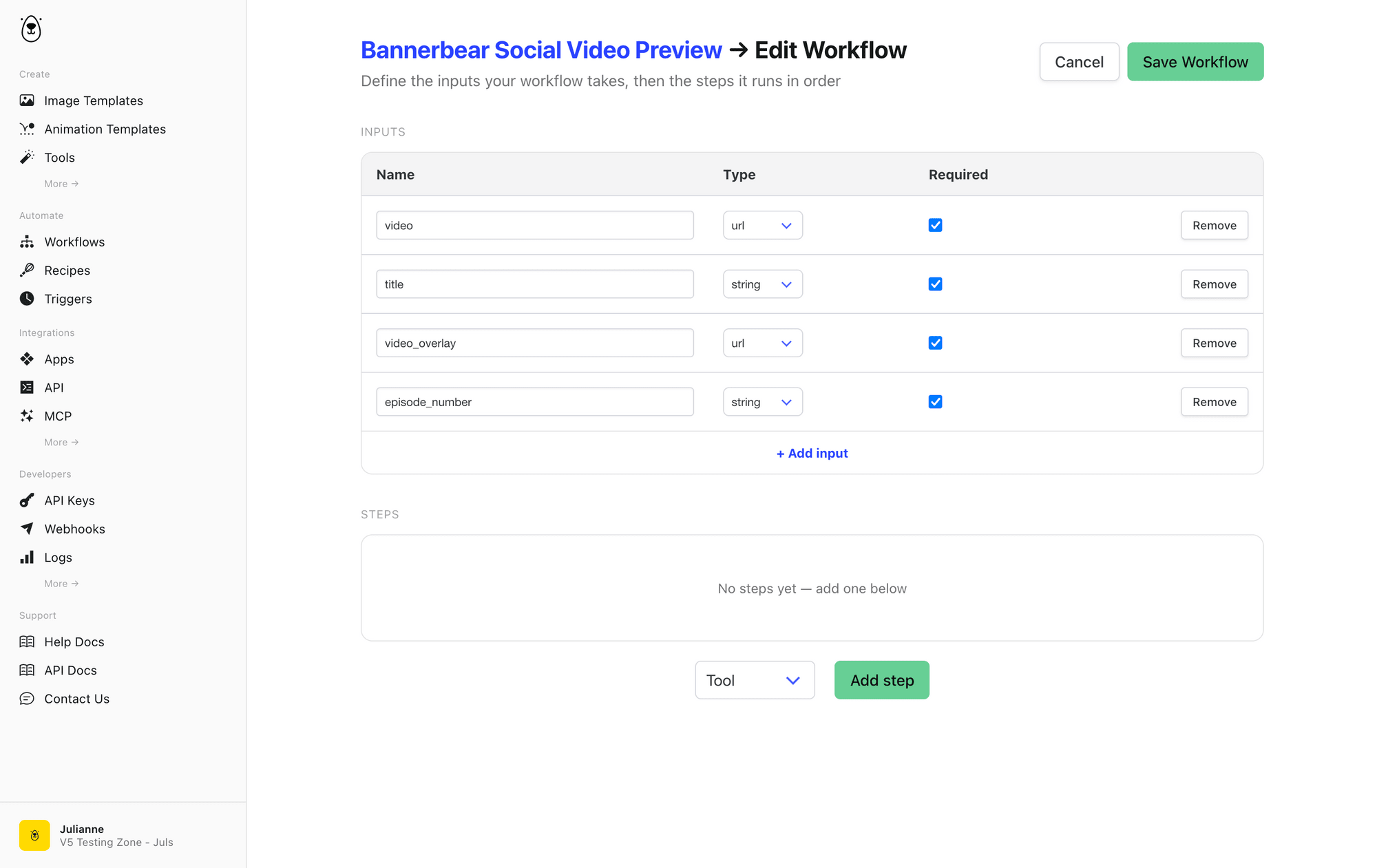Click the yellow Julianne avatar icon
The width and height of the screenshot is (1377, 868).
click(34, 835)
